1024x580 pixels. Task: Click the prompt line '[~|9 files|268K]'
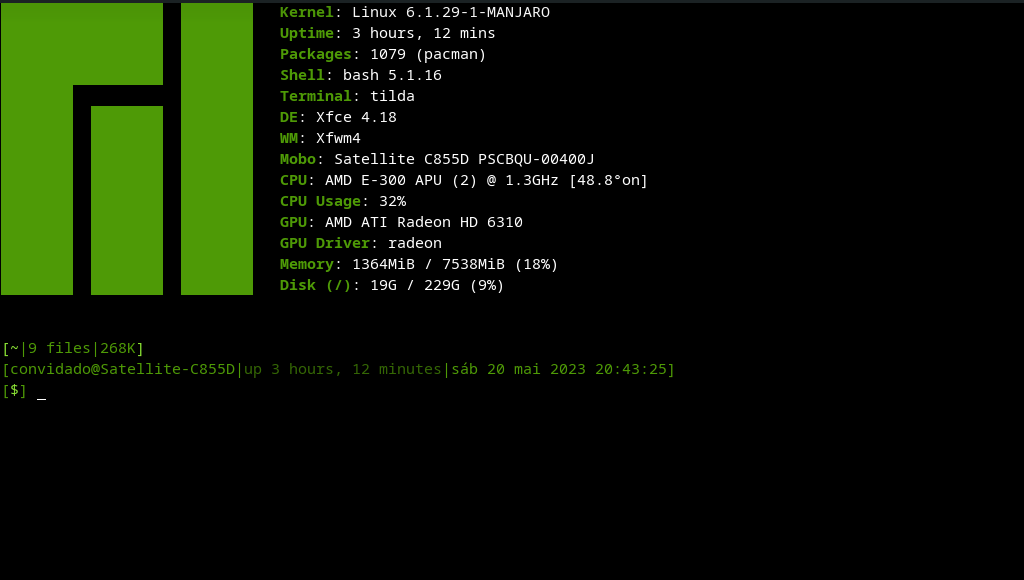pos(73,348)
